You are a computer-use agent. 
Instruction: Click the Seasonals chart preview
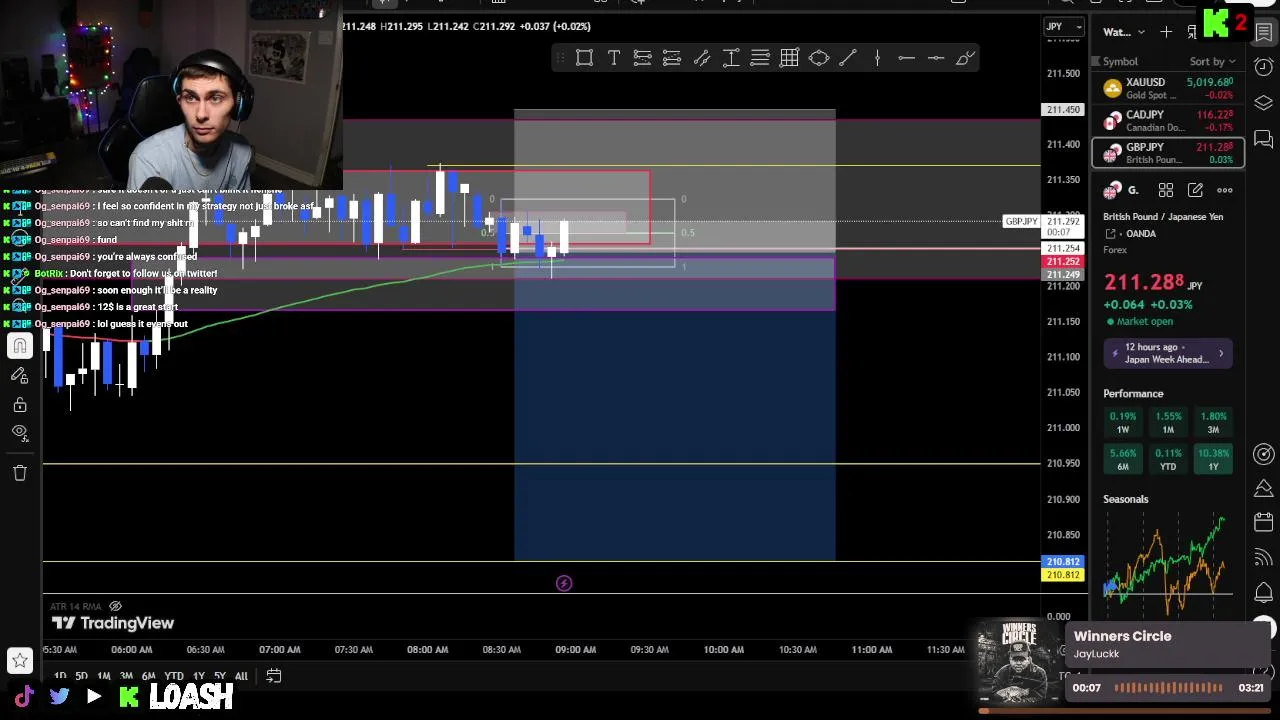pyautogui.click(x=1168, y=562)
